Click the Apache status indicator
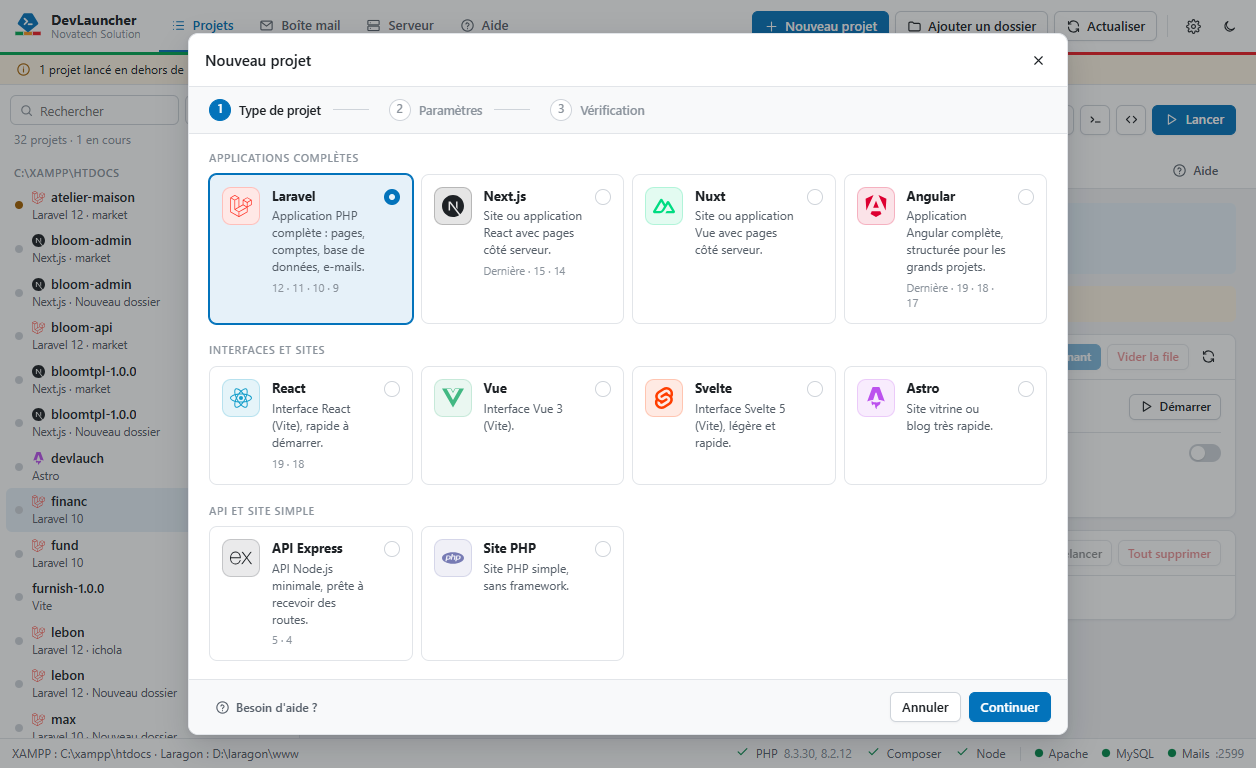This screenshot has height=768, width=1256. coord(1061,754)
